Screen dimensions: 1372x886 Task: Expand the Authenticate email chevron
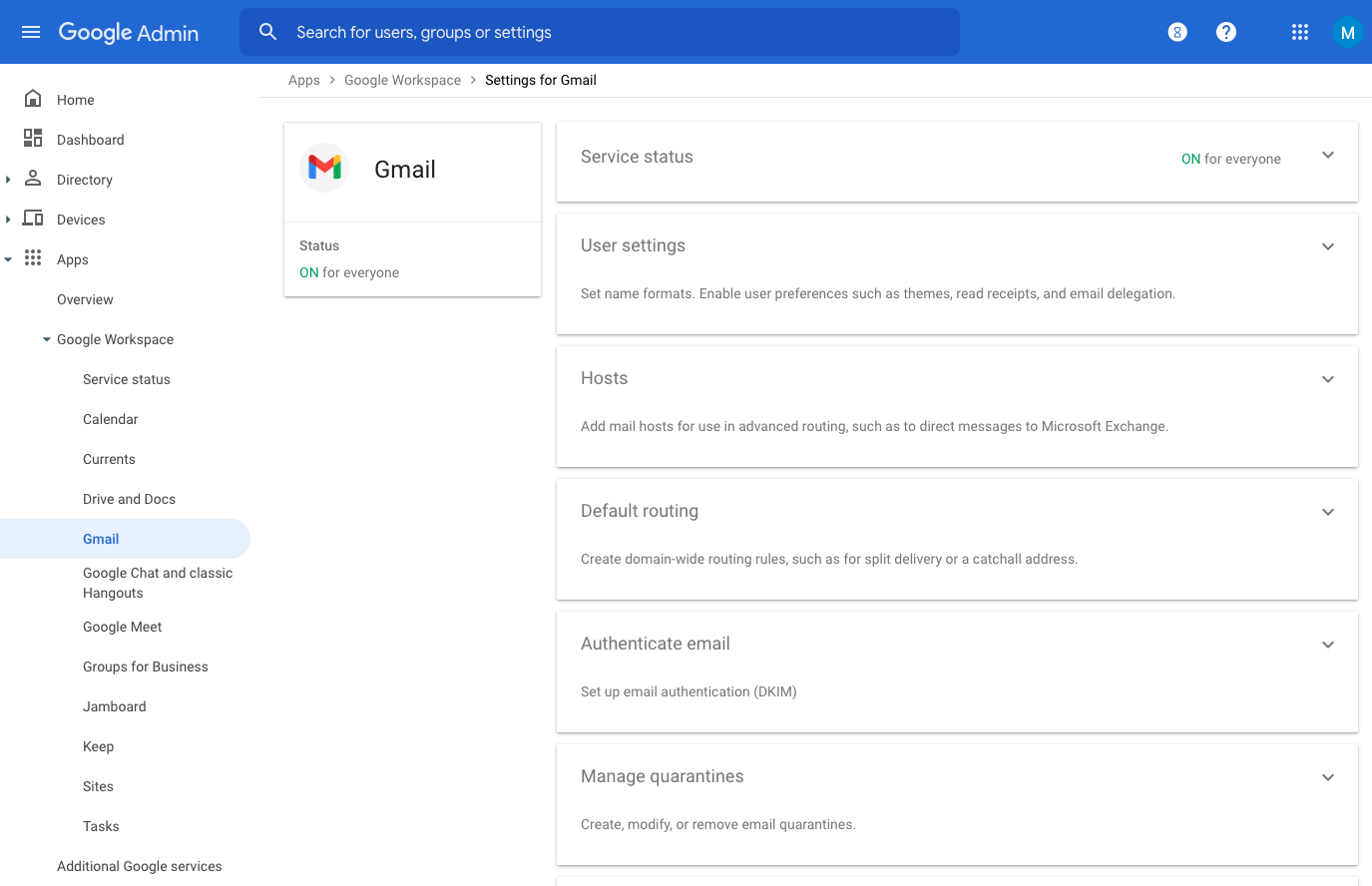(1328, 645)
